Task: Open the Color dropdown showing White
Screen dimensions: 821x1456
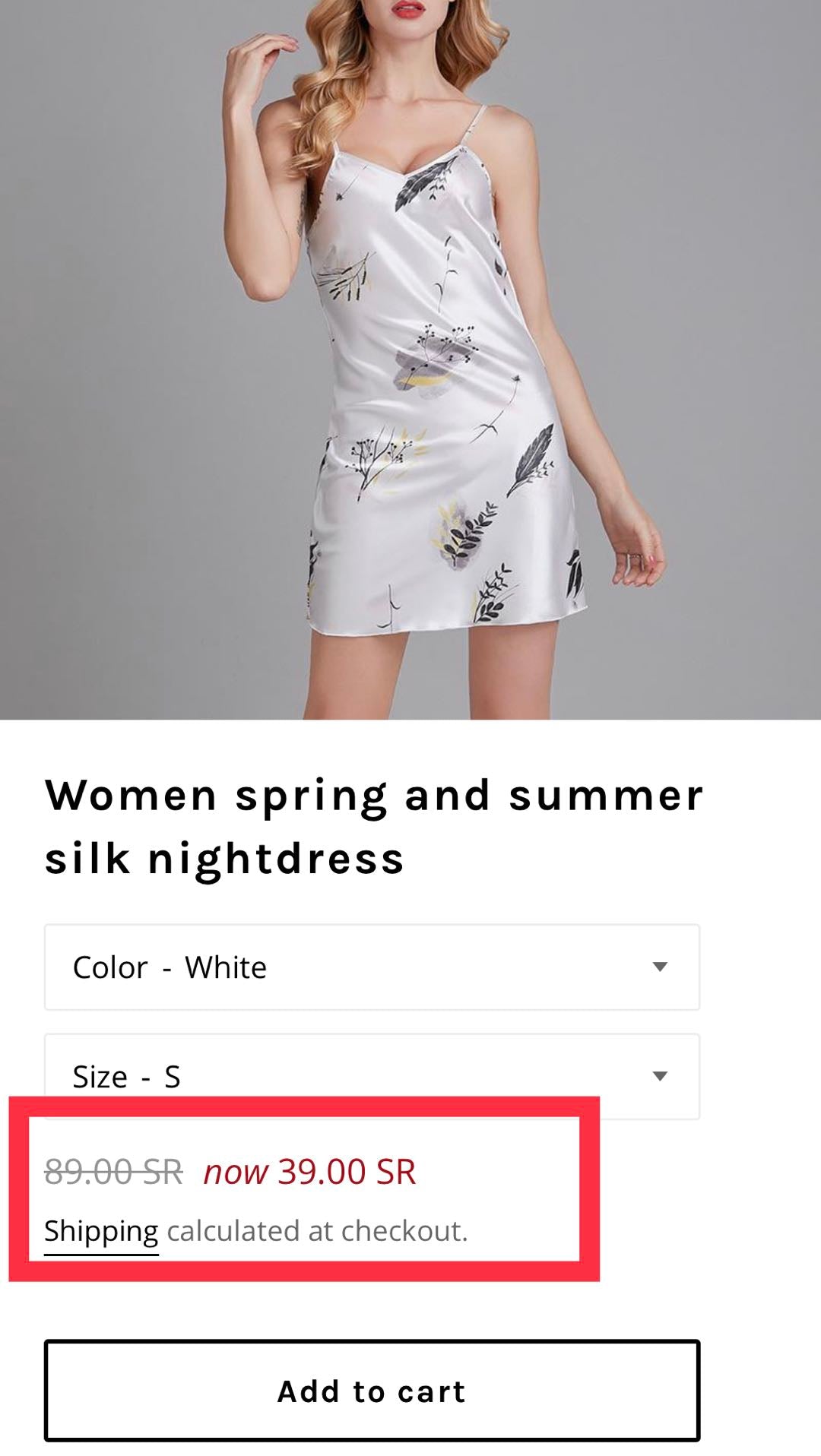Action: 372,967
